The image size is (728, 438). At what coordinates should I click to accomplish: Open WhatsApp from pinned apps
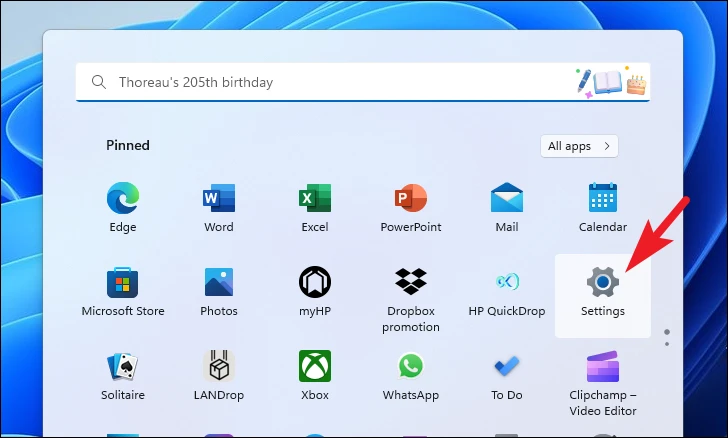[411, 376]
